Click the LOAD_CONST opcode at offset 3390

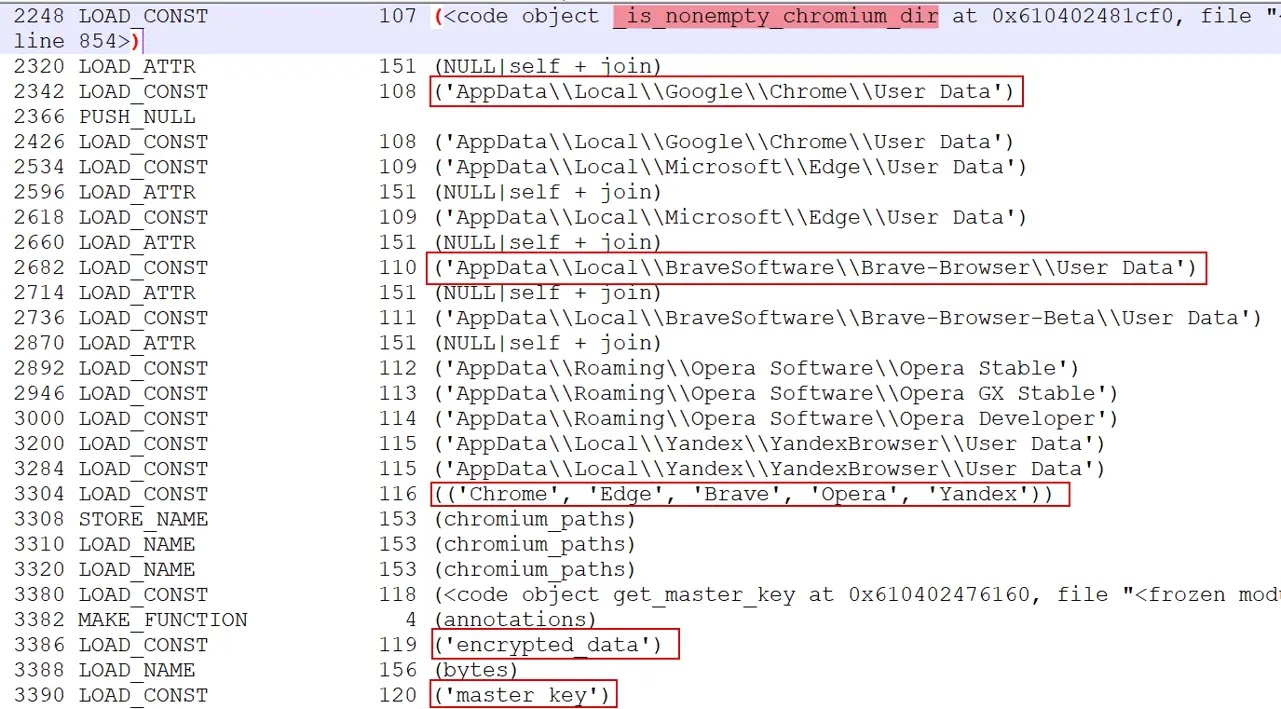144,695
